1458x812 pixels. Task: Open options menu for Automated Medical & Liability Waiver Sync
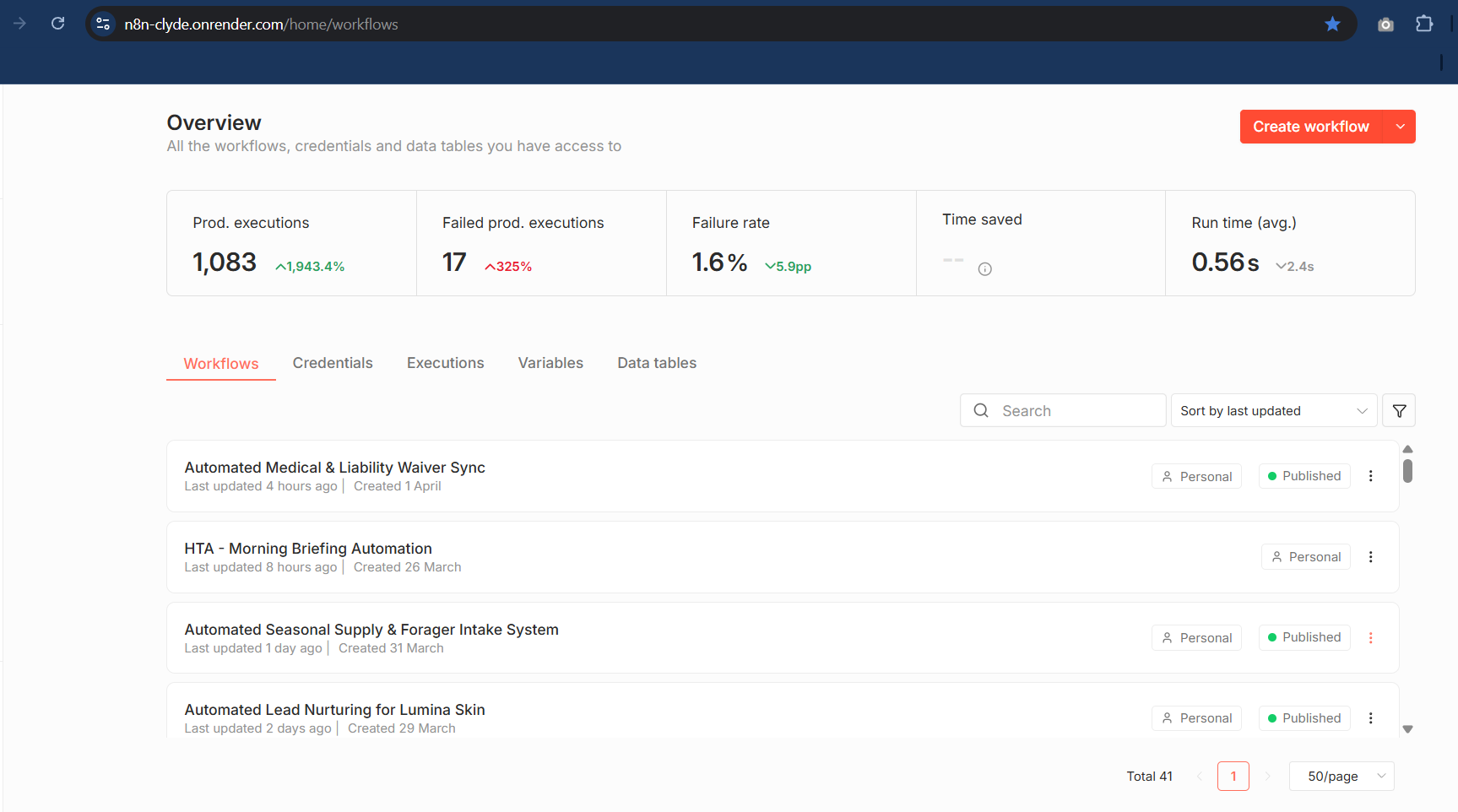[1370, 476]
